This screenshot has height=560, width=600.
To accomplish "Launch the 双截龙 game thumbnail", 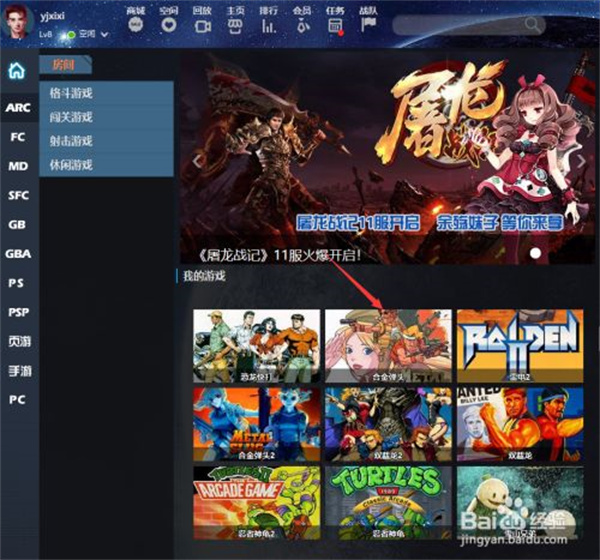I will click(520, 424).
